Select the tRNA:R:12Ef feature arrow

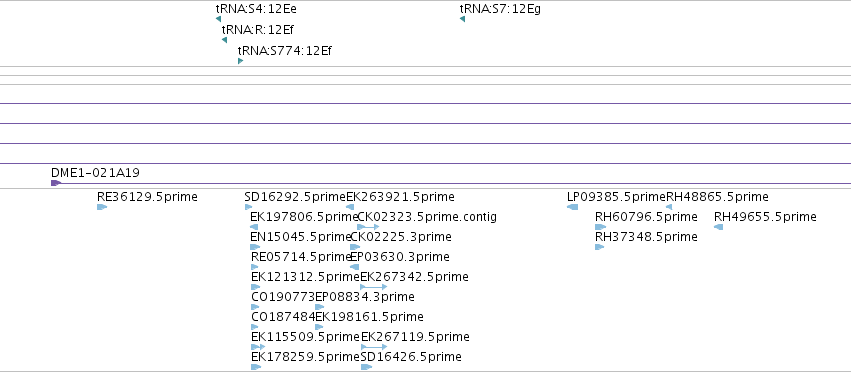(224, 40)
